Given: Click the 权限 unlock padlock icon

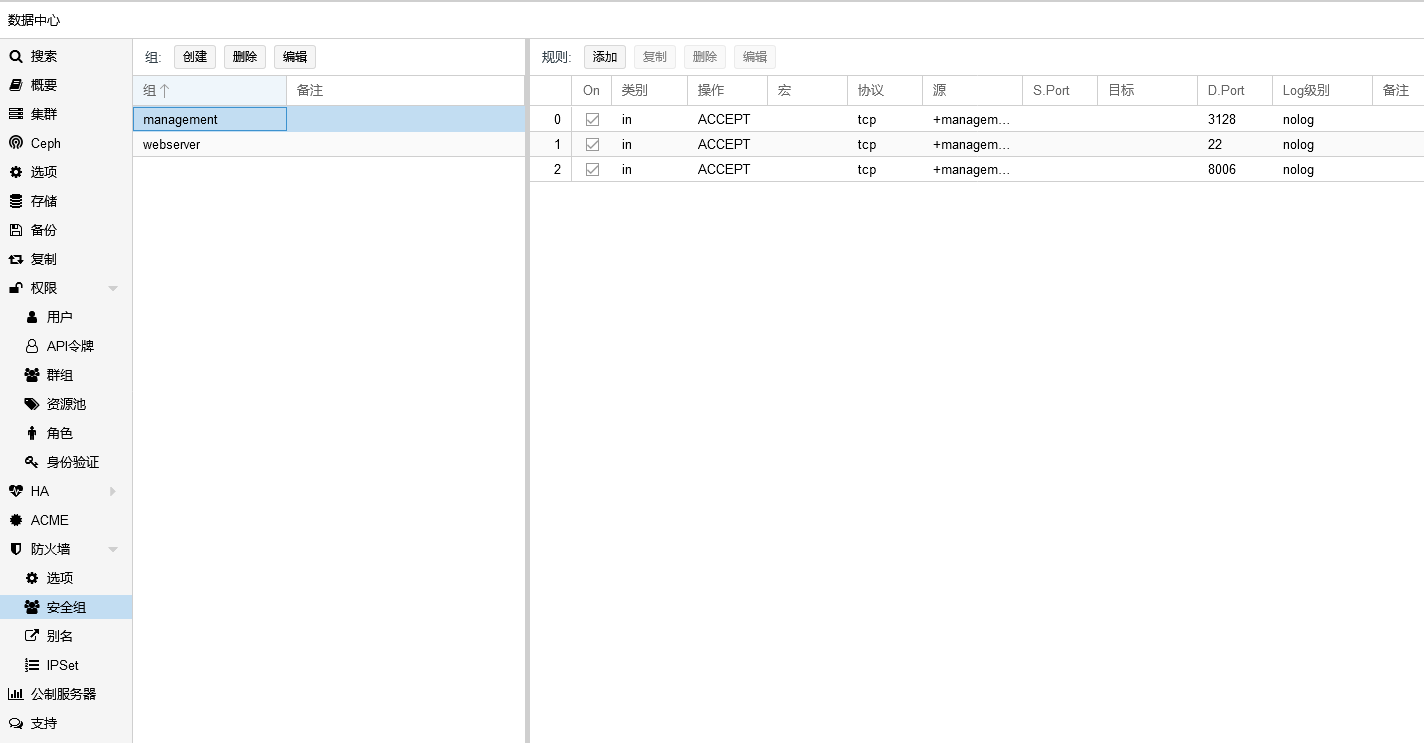Looking at the screenshot, I should click(x=16, y=288).
